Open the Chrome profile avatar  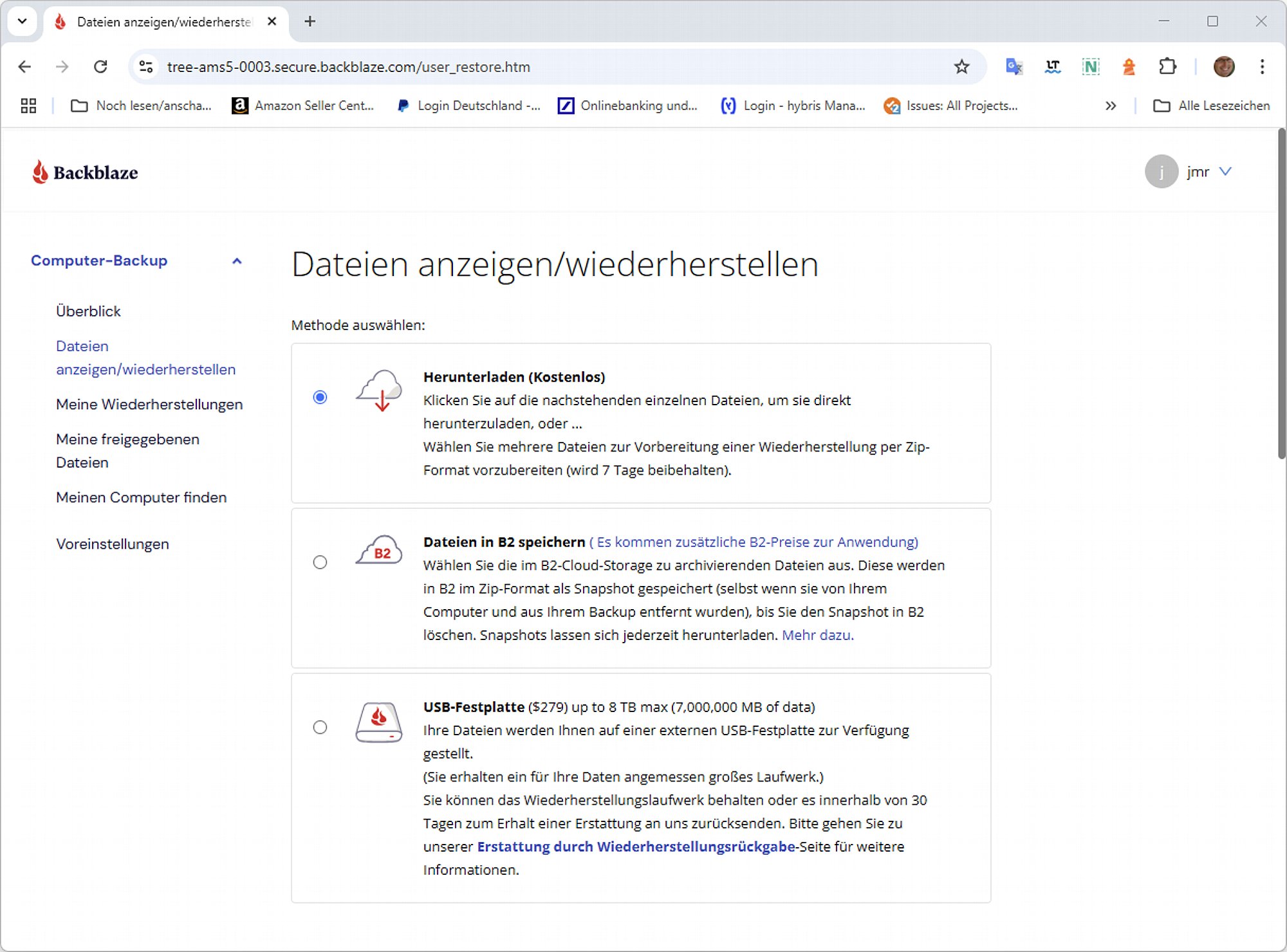pos(1224,67)
